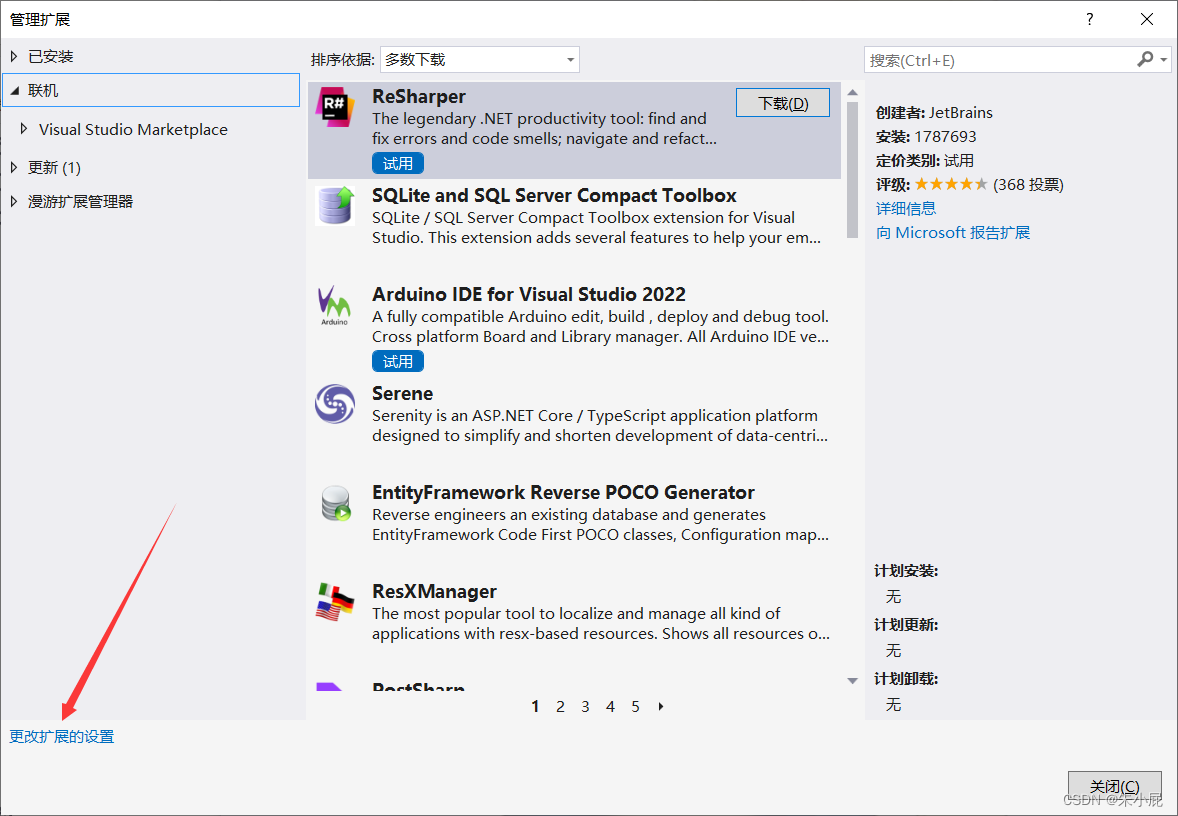Open the 详细信息 link
Image resolution: width=1178 pixels, height=816 pixels.
906,208
